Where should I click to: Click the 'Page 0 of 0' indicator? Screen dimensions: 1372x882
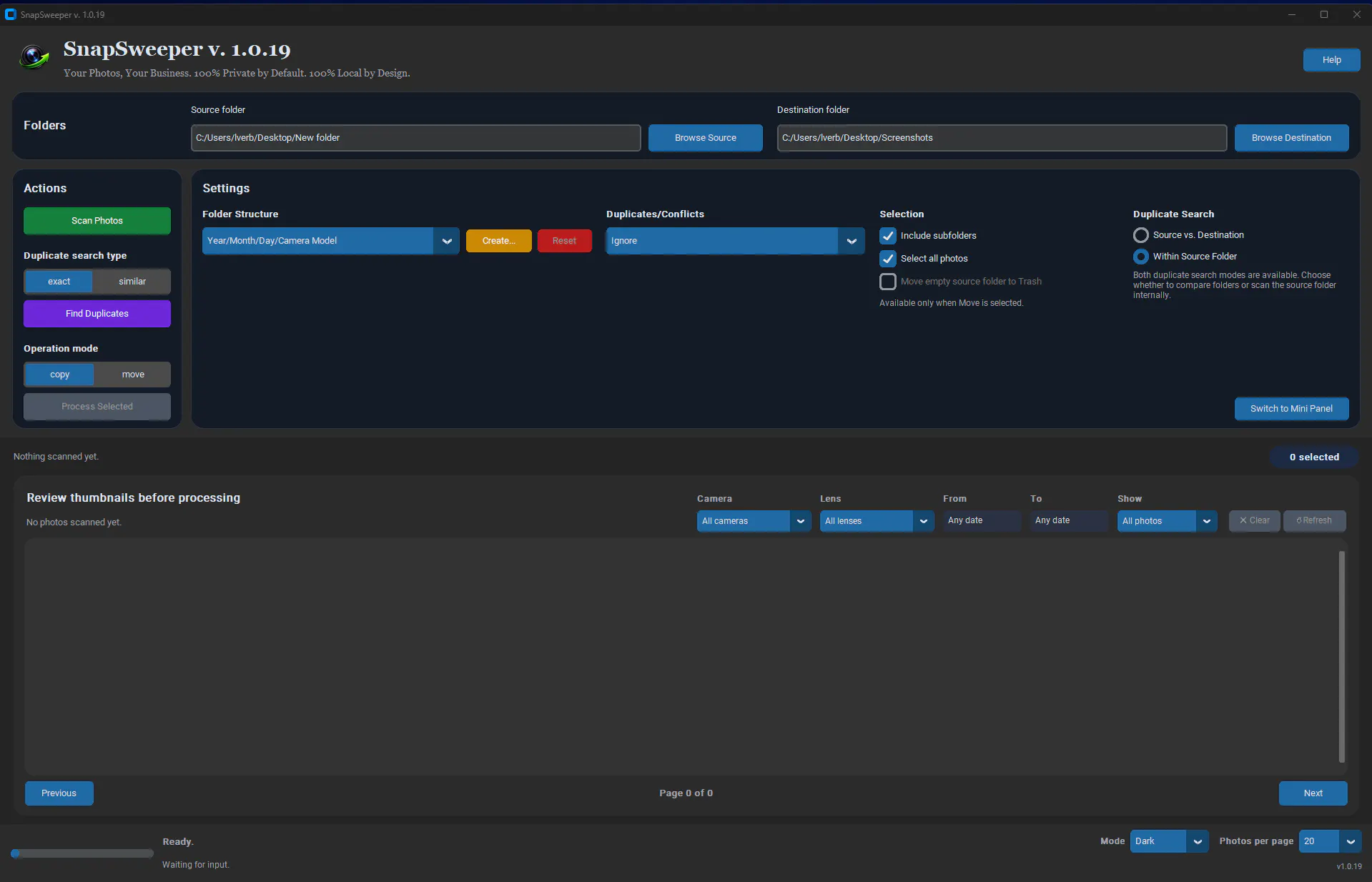pos(686,793)
